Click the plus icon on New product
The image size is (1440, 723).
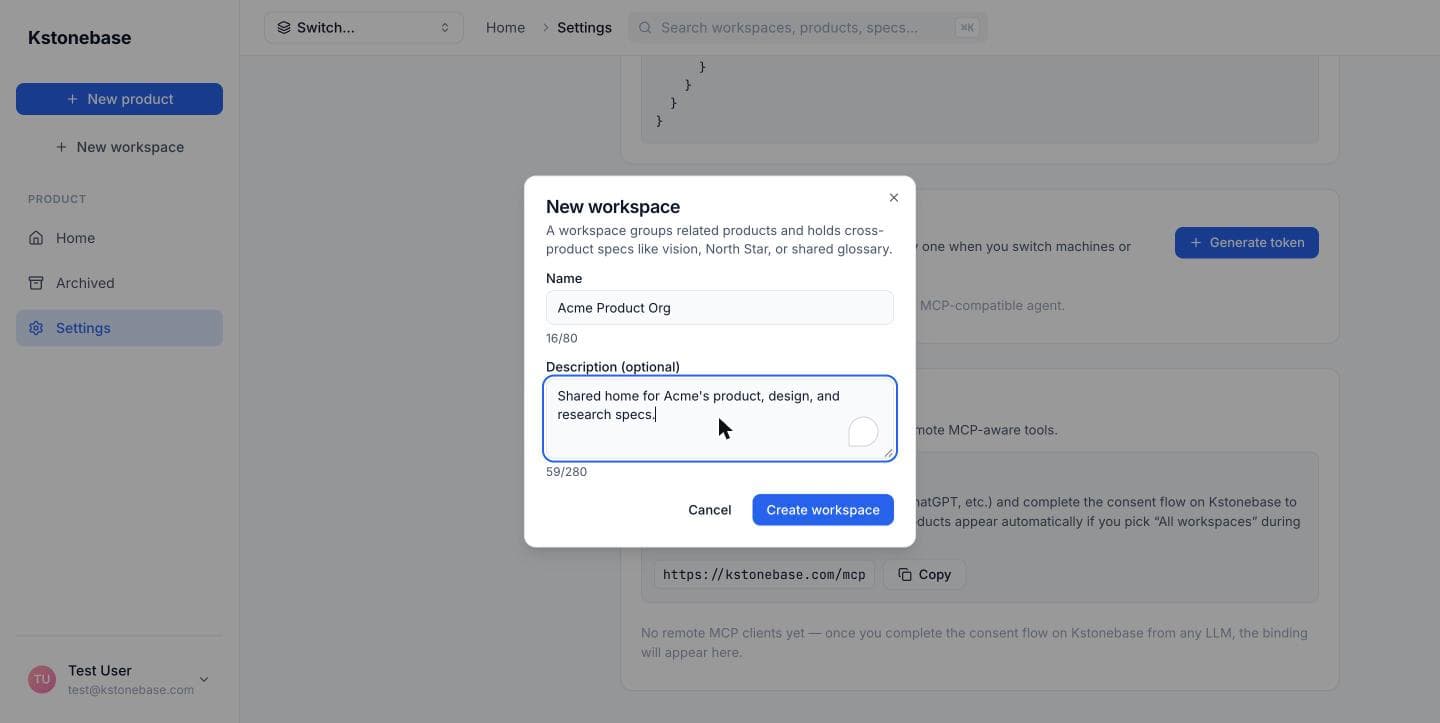click(72, 99)
